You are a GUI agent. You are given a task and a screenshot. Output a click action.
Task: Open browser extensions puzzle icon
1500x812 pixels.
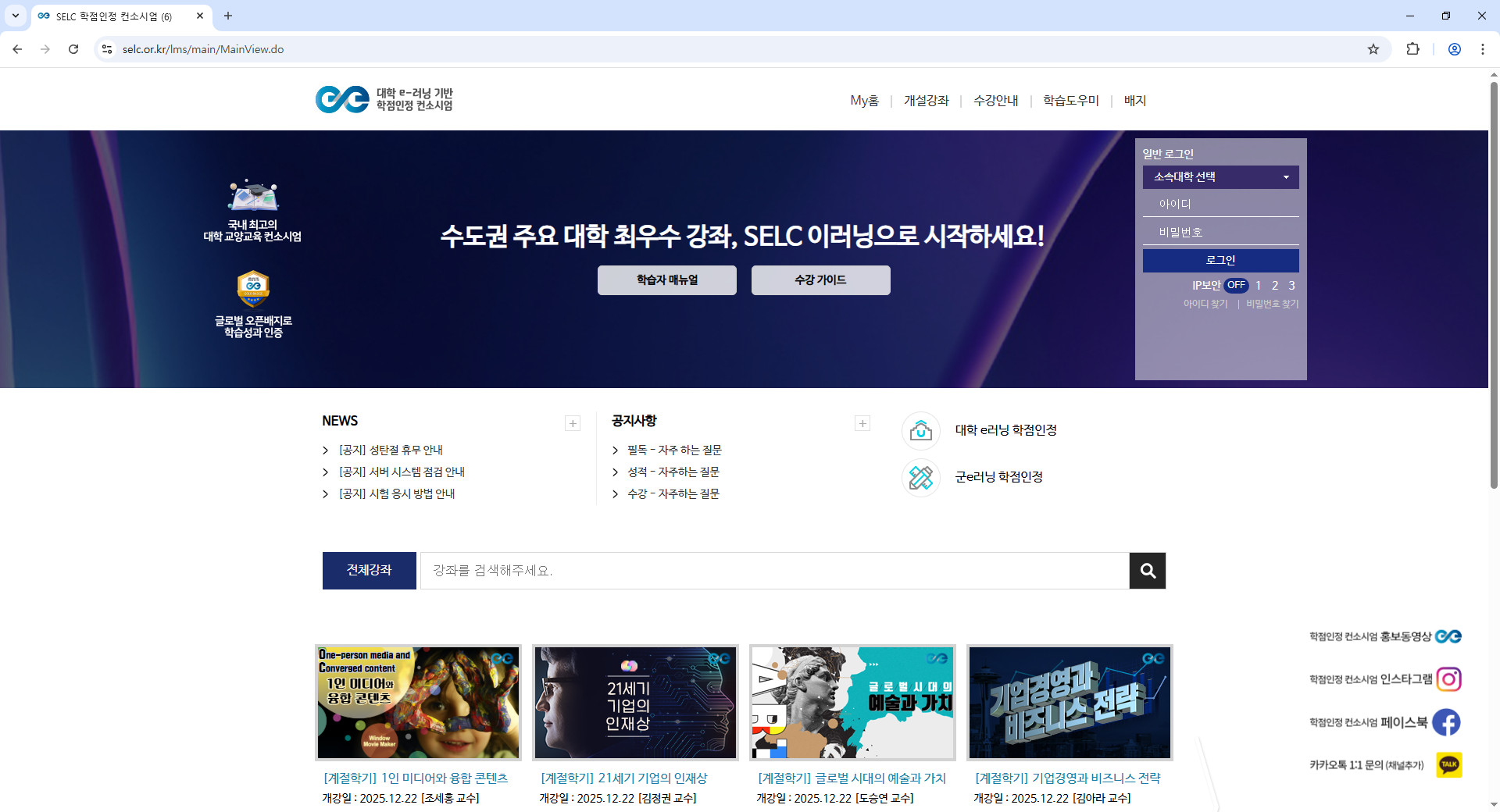[x=1412, y=49]
